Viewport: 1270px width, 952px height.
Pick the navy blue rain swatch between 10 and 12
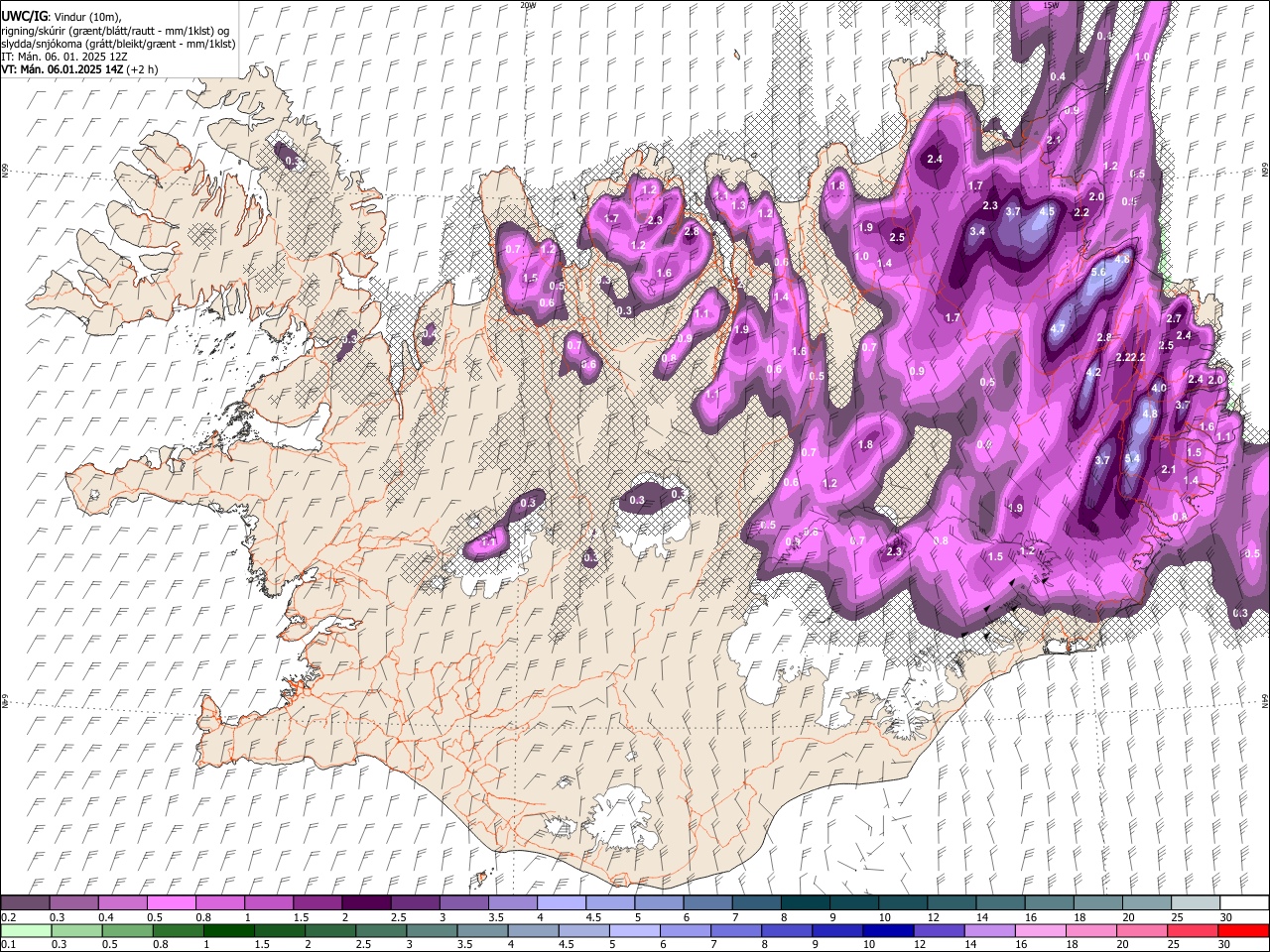click(887, 931)
